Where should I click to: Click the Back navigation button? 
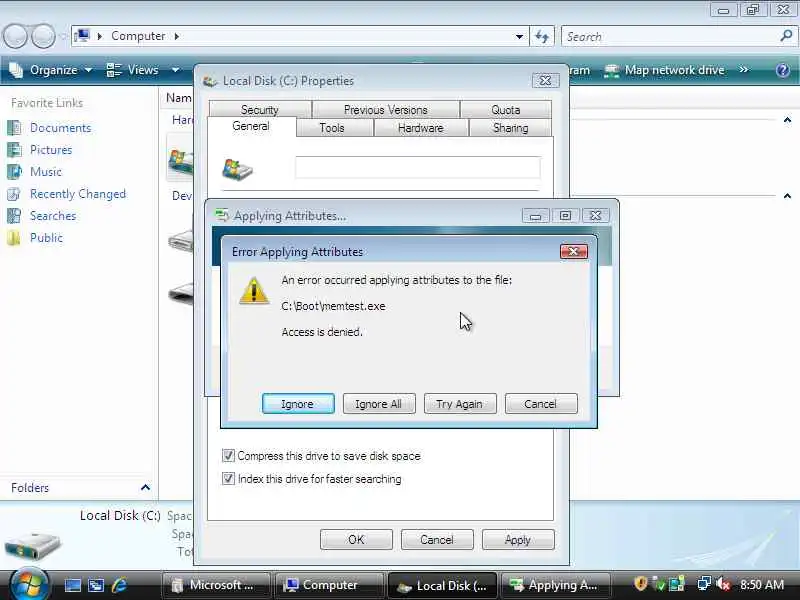[15, 36]
